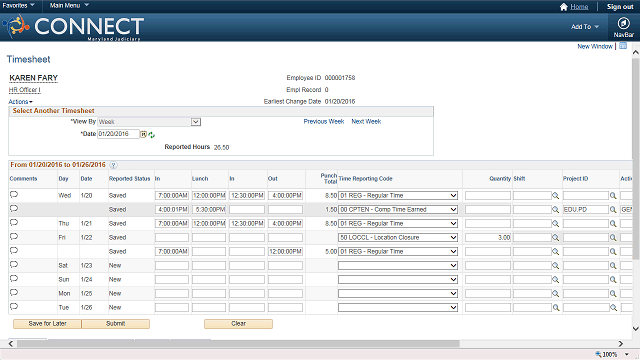
Task: Open Time Reporting Code dropdown for Sat 1/23
Action: tap(398, 265)
